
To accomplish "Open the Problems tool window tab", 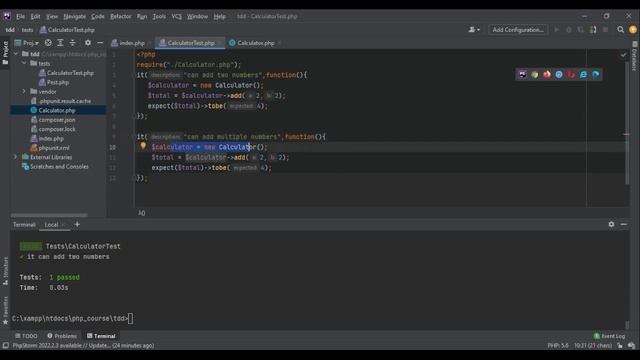I will (62, 336).
